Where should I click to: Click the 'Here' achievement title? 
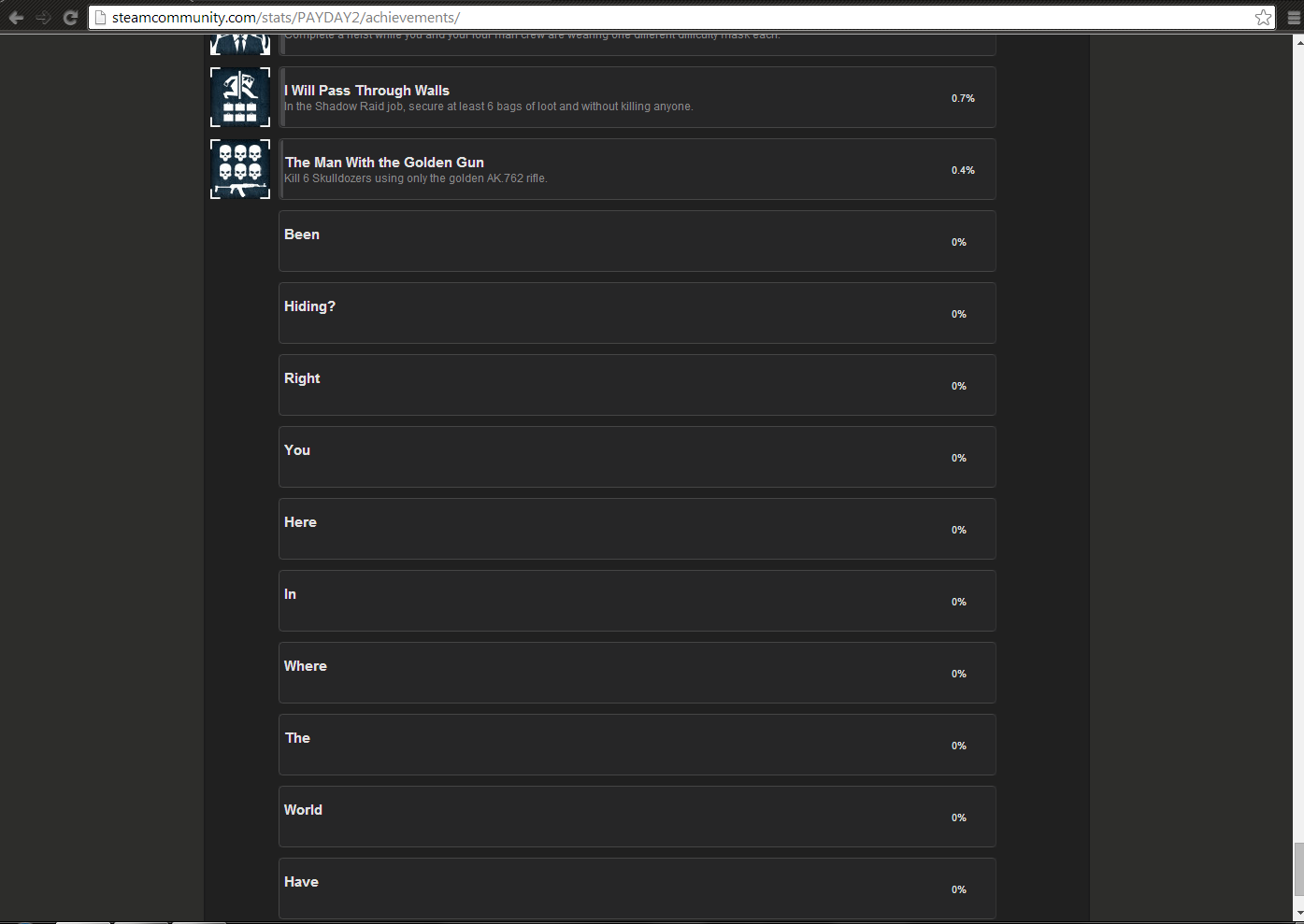[300, 522]
